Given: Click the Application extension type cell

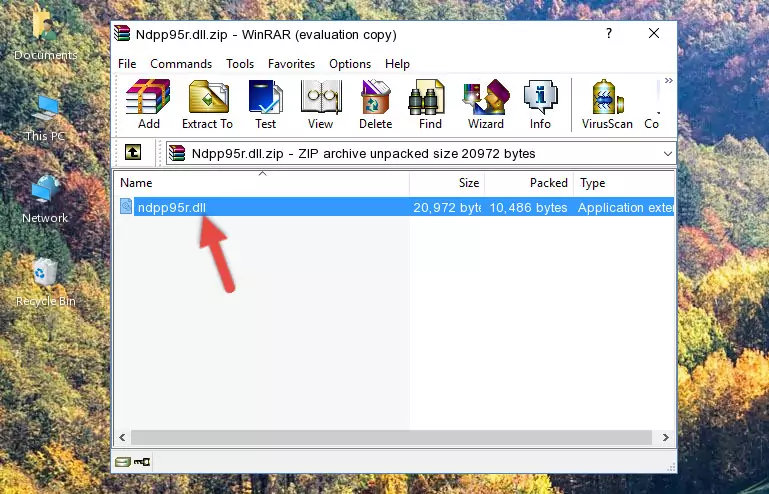Looking at the screenshot, I should coord(625,208).
